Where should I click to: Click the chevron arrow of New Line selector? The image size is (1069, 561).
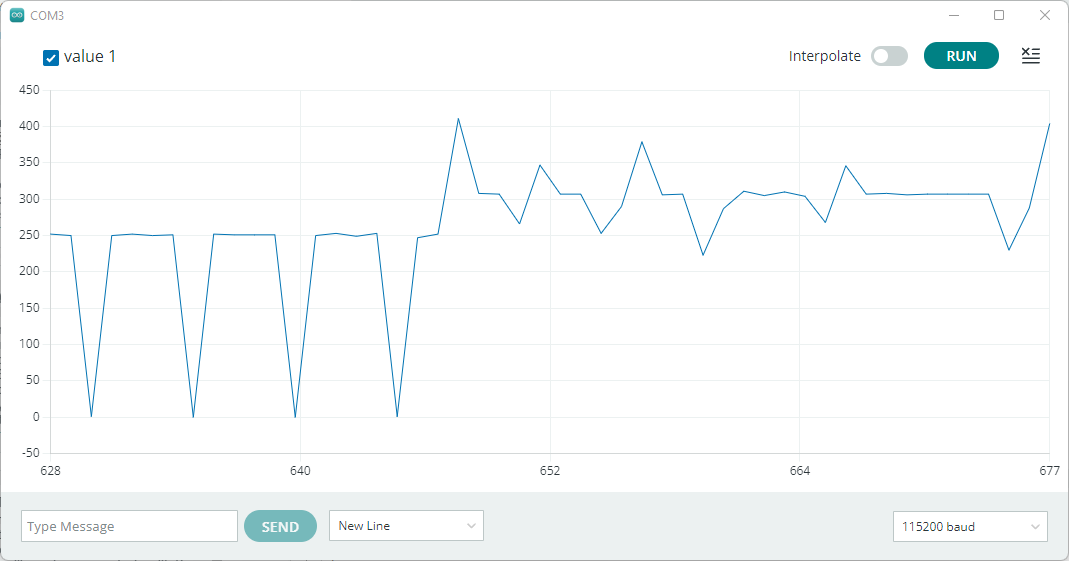pos(471,526)
